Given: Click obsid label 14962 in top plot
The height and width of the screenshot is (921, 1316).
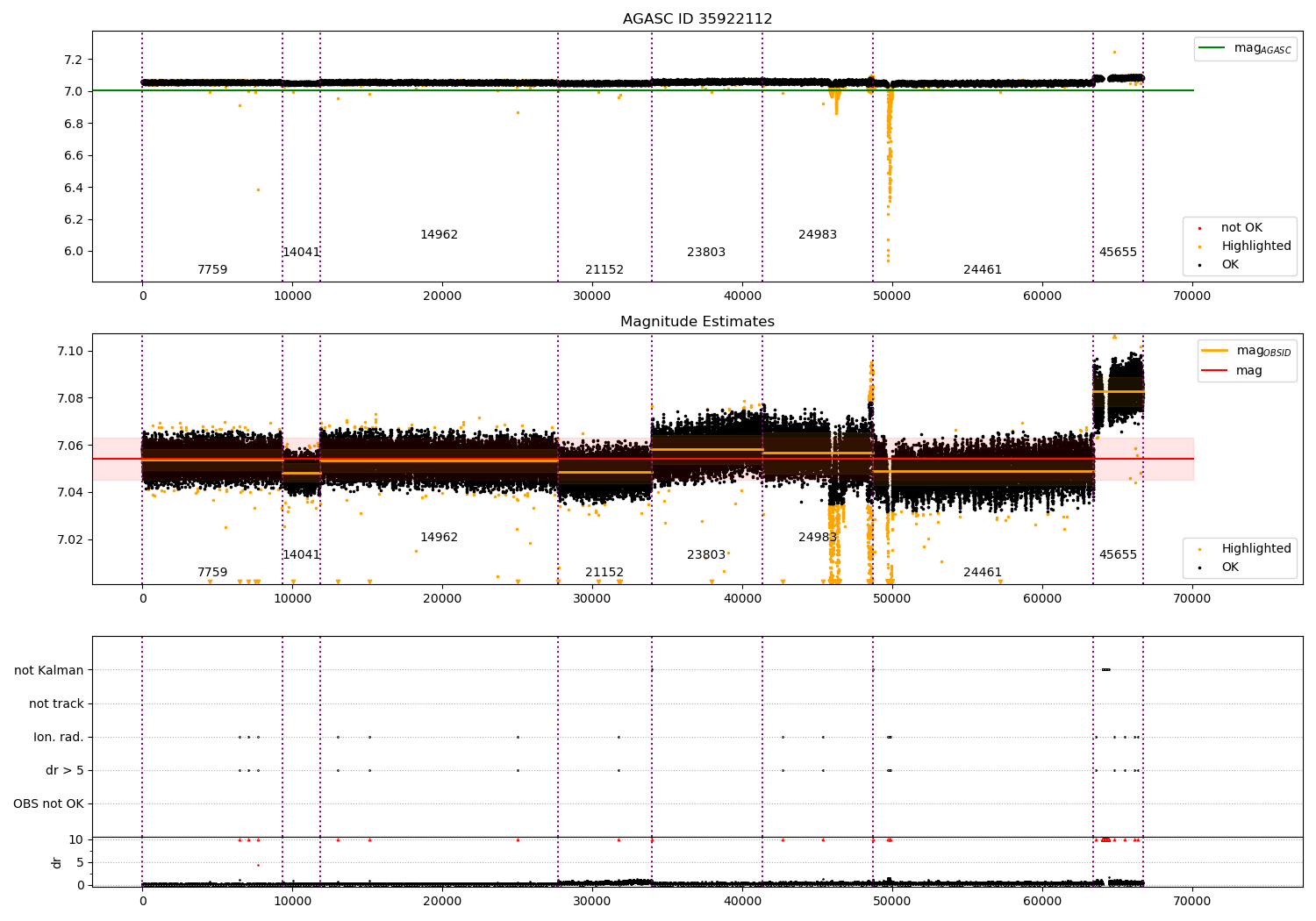Looking at the screenshot, I should (x=439, y=235).
